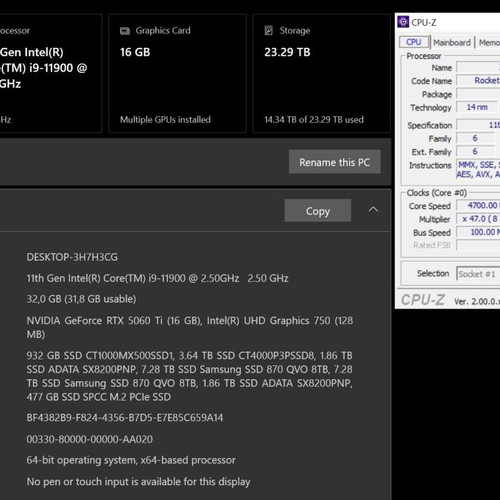This screenshot has height=500, width=500.
Task: Click the CPU-Z application logo icon
Action: pos(403,22)
